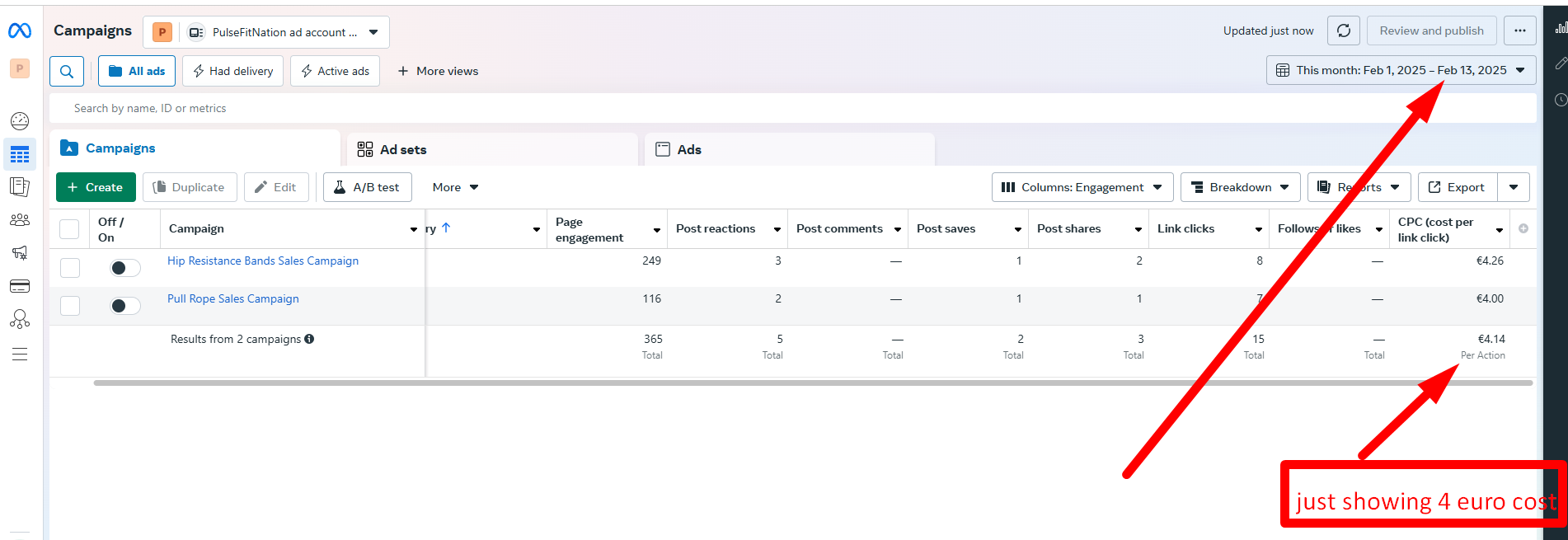Switch to the Ads tab
Image resolution: width=1568 pixels, height=540 pixels.
click(689, 149)
